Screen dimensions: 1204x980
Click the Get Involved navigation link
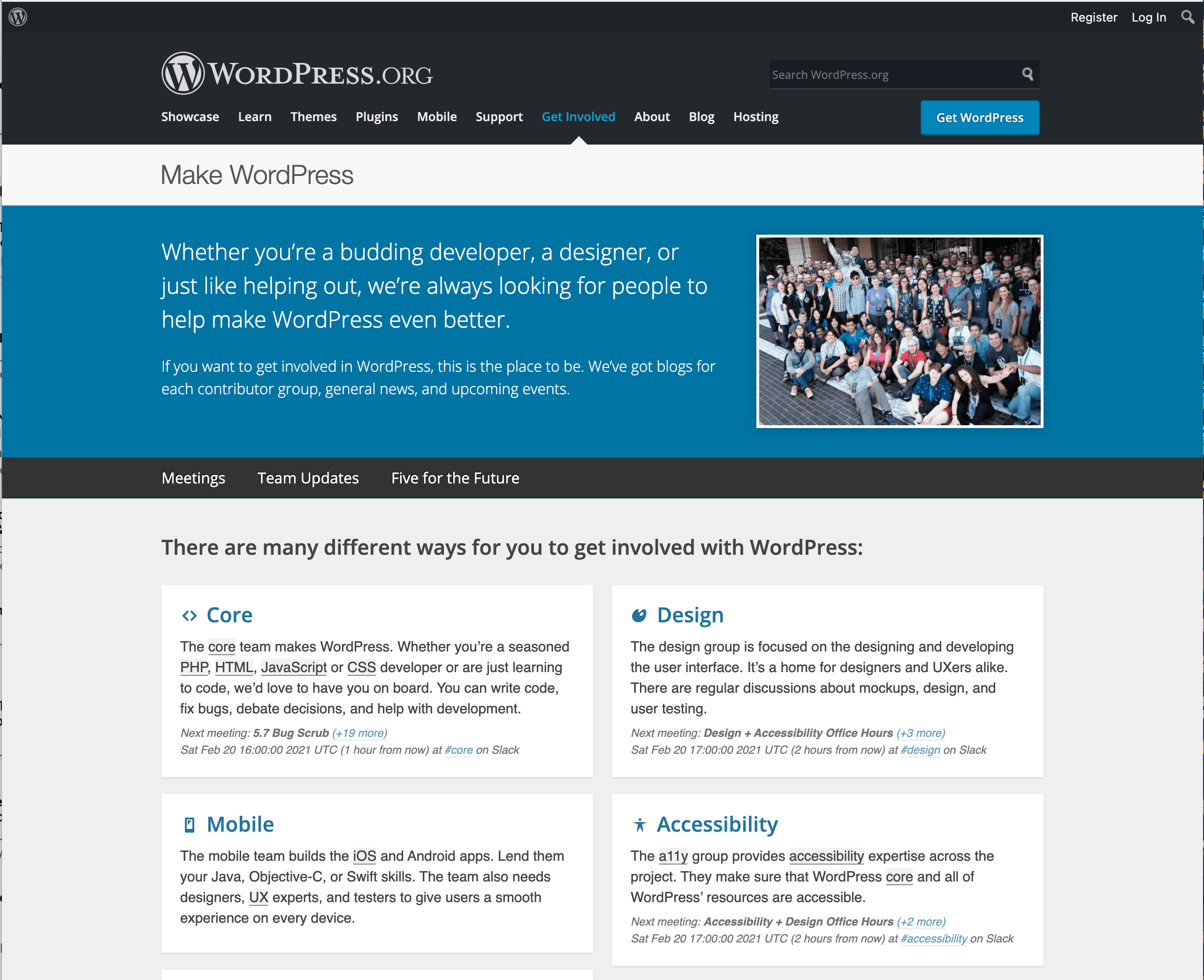click(x=578, y=117)
